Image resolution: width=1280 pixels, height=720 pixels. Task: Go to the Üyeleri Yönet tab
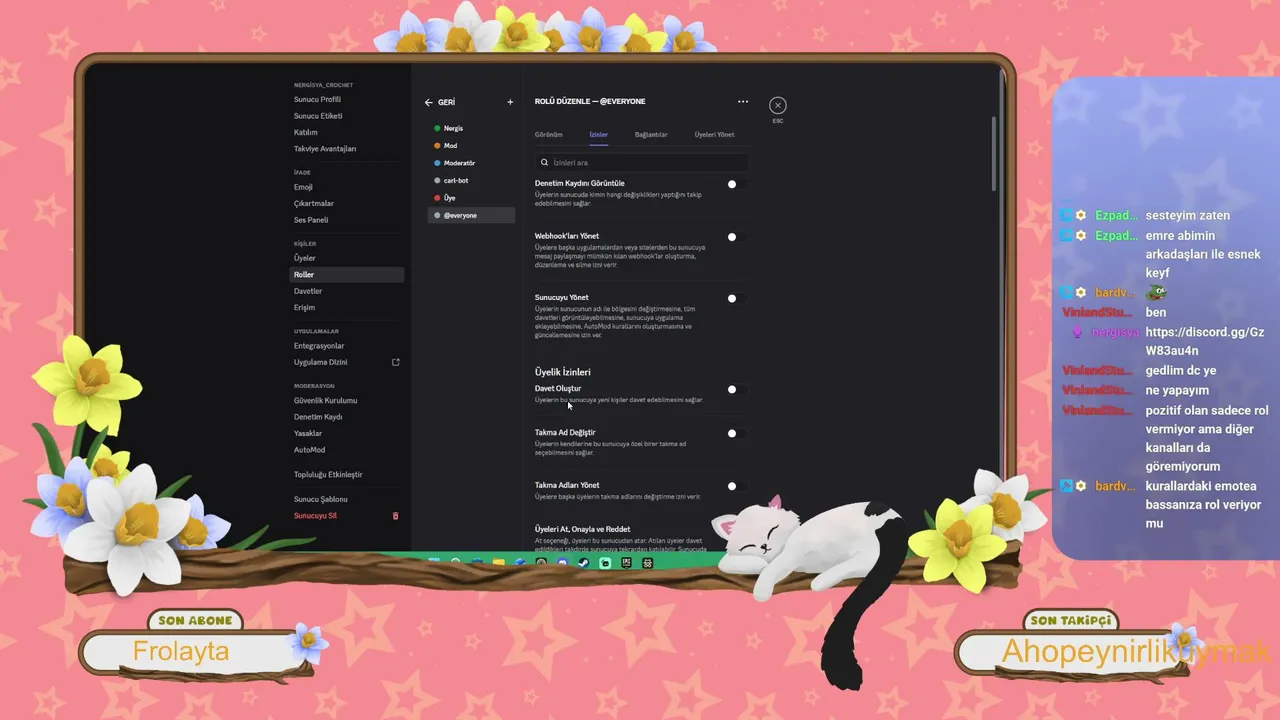(x=714, y=134)
